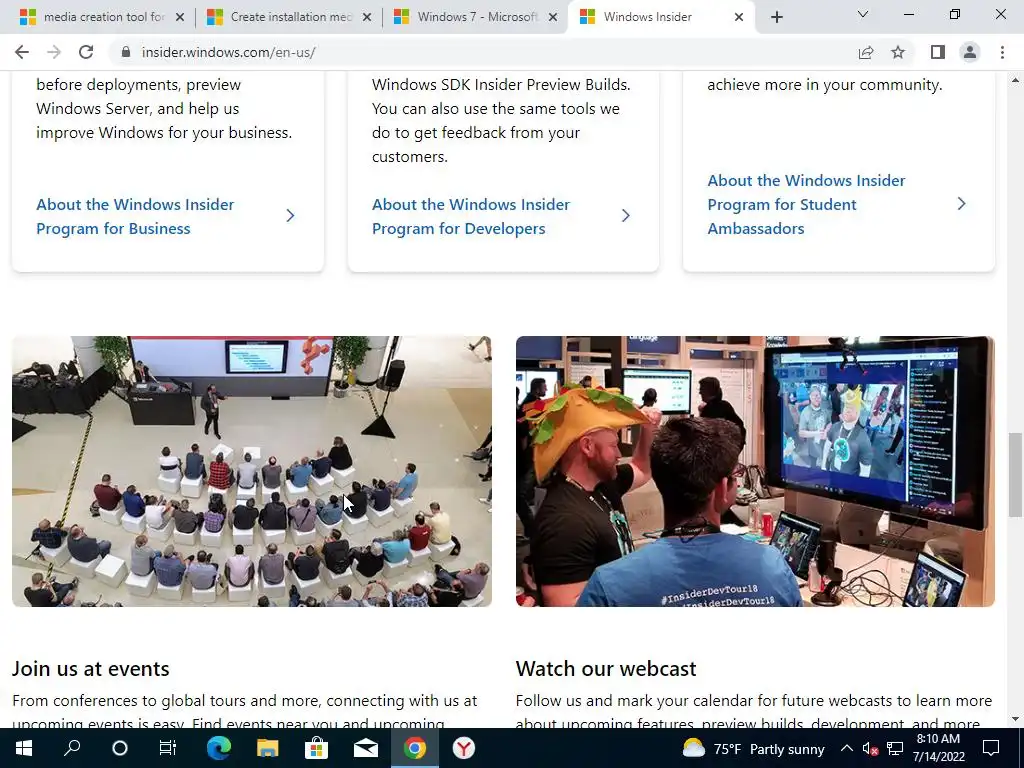1024x768 pixels.
Task: Click the page vertical scrollbar thumb
Action: 1015,474
